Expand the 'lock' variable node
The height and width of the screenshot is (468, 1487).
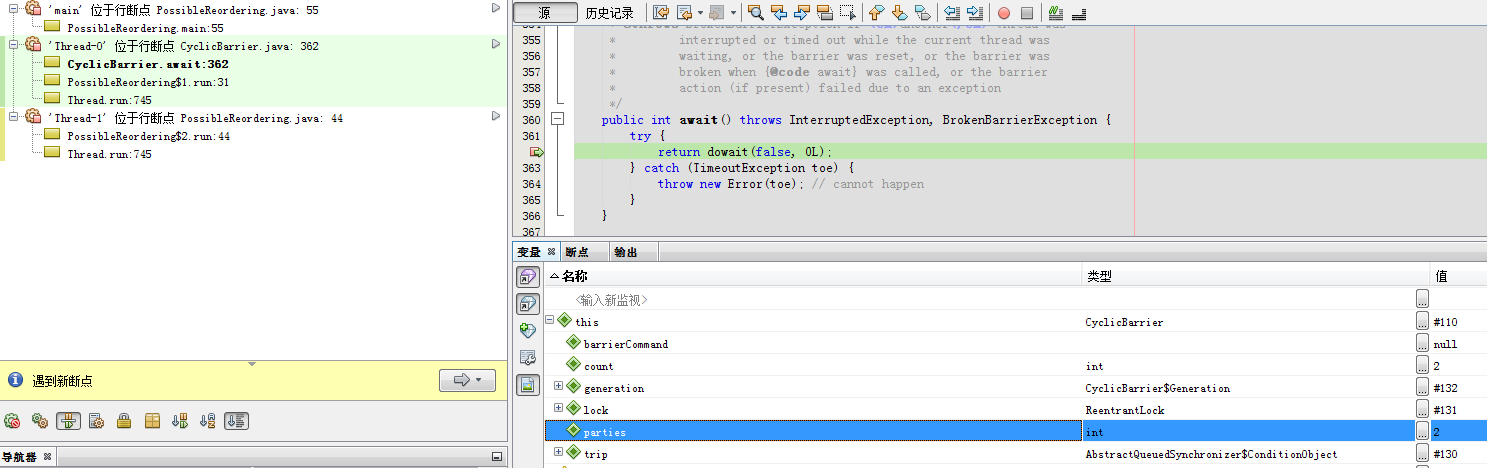point(559,409)
